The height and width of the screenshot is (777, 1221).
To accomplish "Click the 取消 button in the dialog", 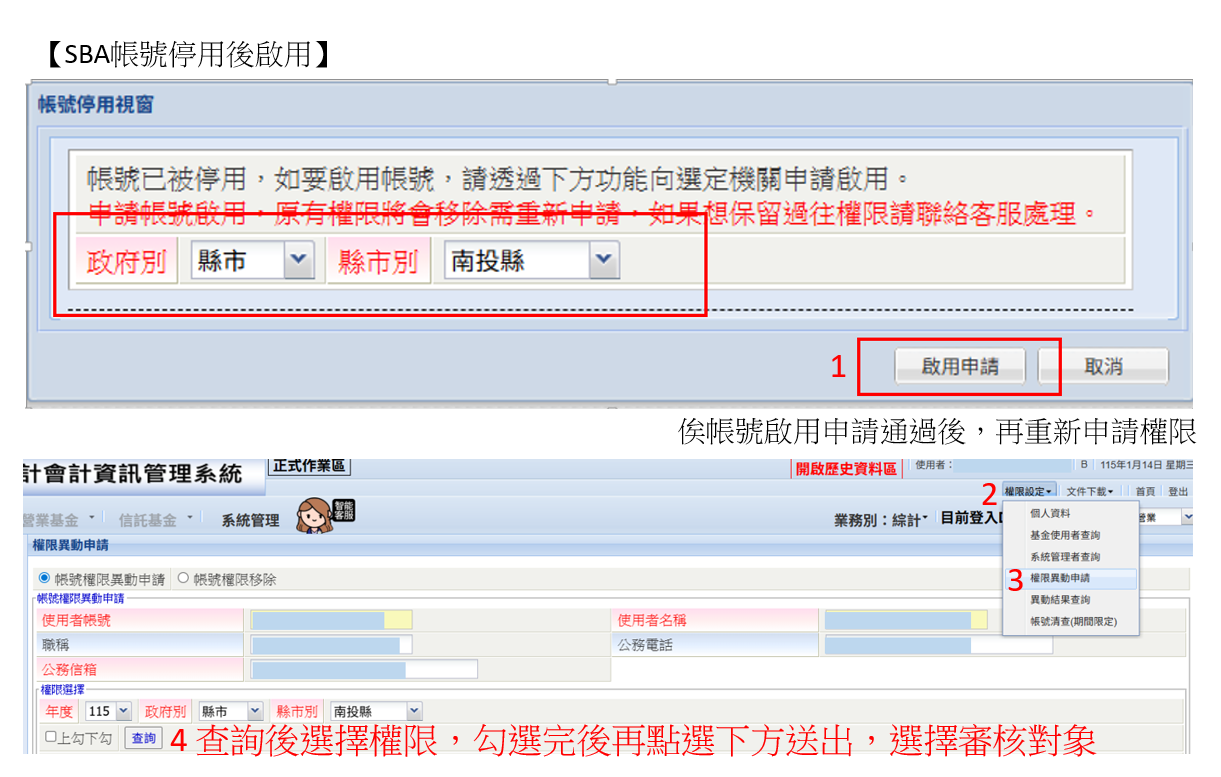I will click(1103, 366).
